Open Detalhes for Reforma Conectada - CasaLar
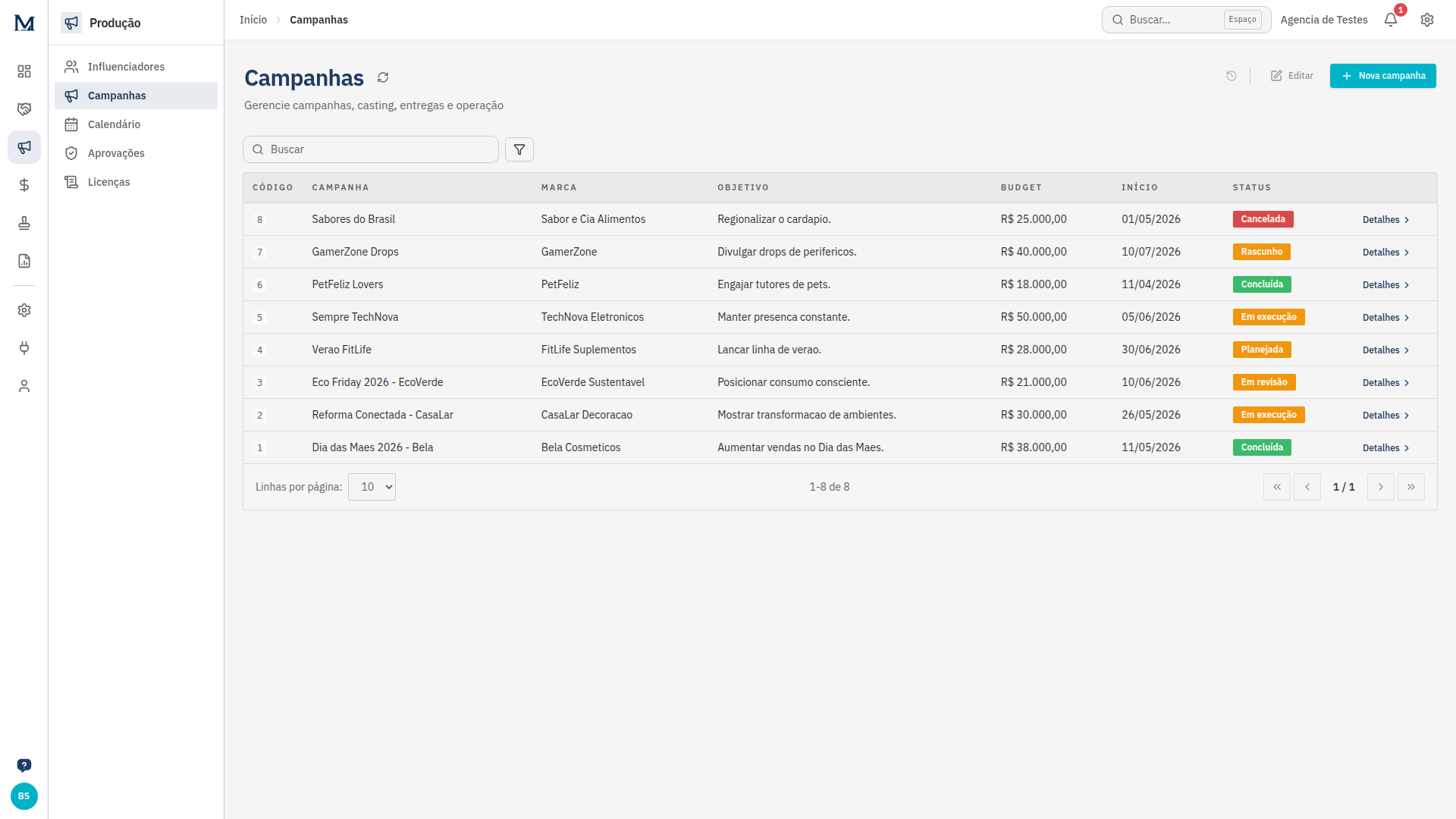 (1385, 416)
